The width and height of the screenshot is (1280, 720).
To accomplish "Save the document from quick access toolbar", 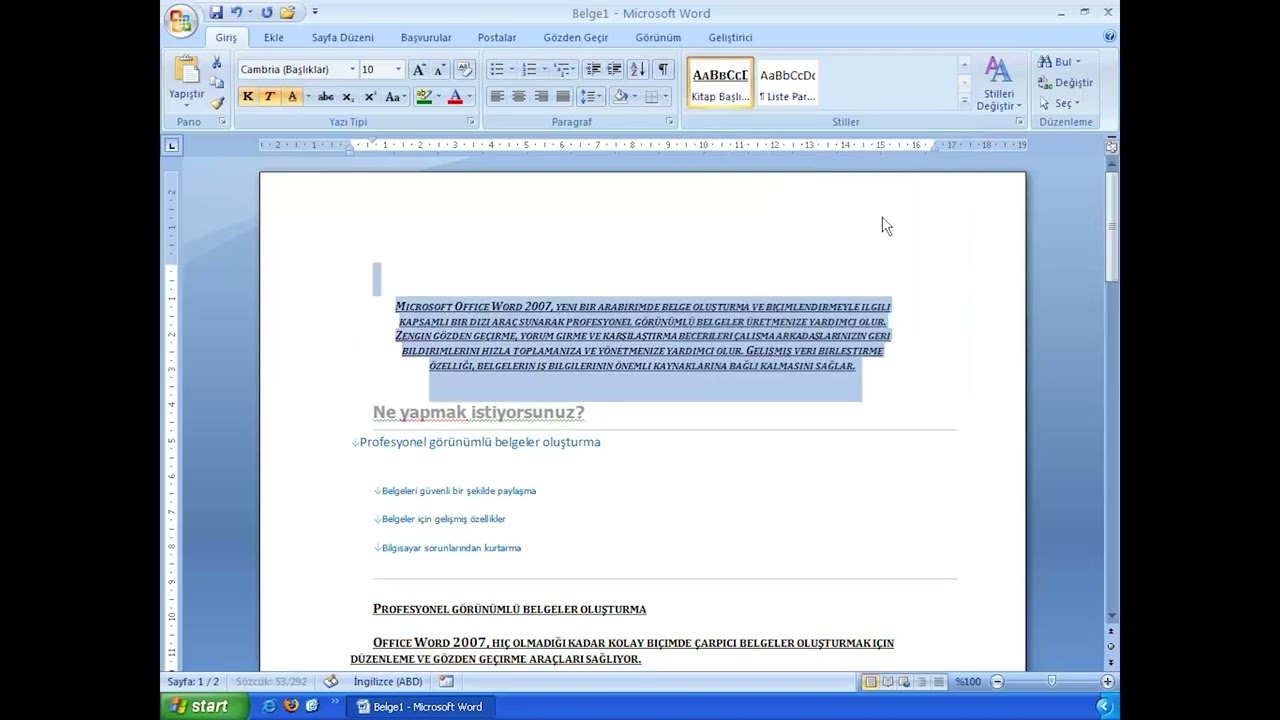I will pos(216,13).
